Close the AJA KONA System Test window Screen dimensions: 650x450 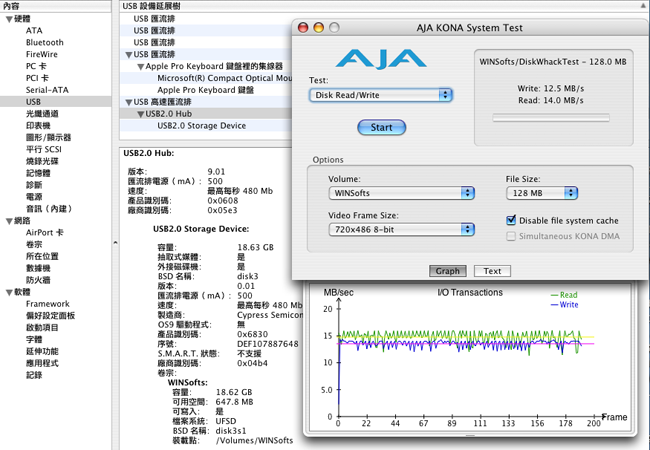[x=303, y=28]
